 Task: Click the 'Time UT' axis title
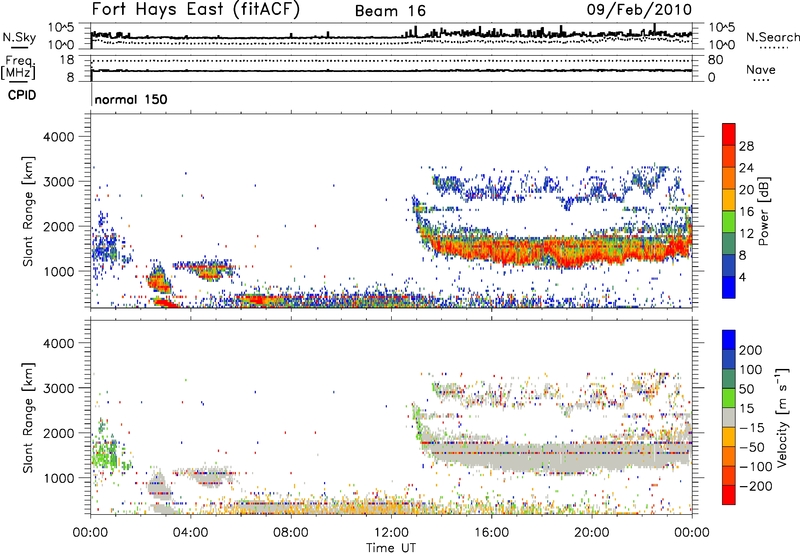pyautogui.click(x=391, y=548)
